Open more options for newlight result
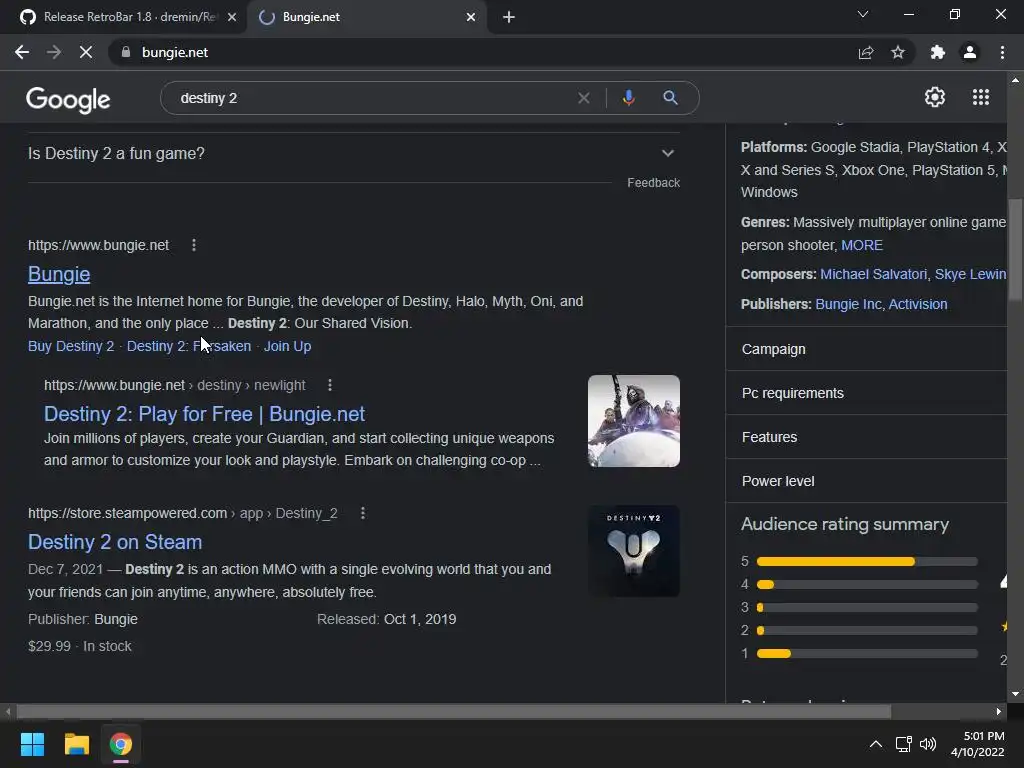 pos(330,385)
